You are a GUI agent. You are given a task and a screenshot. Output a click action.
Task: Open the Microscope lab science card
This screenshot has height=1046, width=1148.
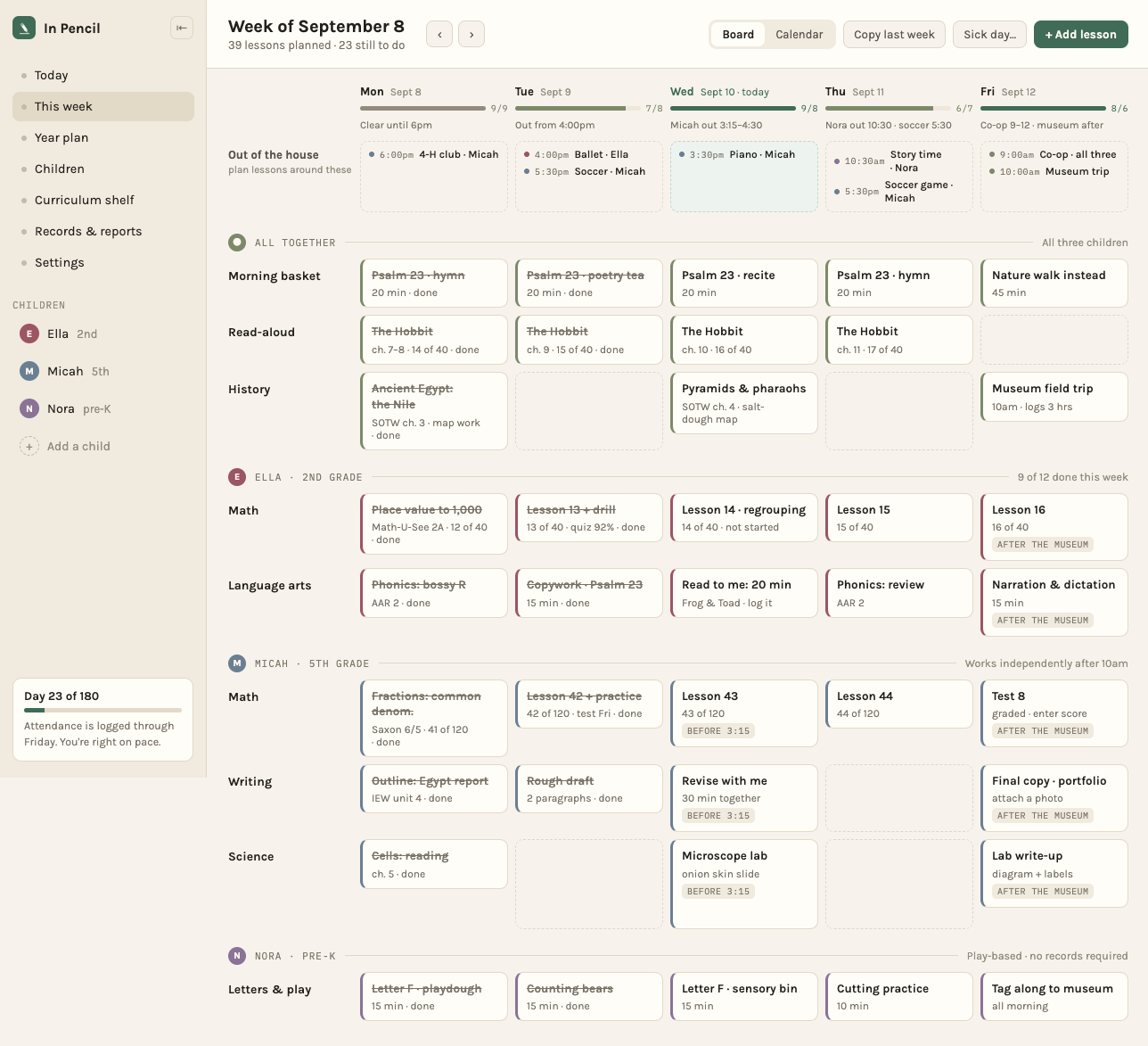(744, 884)
